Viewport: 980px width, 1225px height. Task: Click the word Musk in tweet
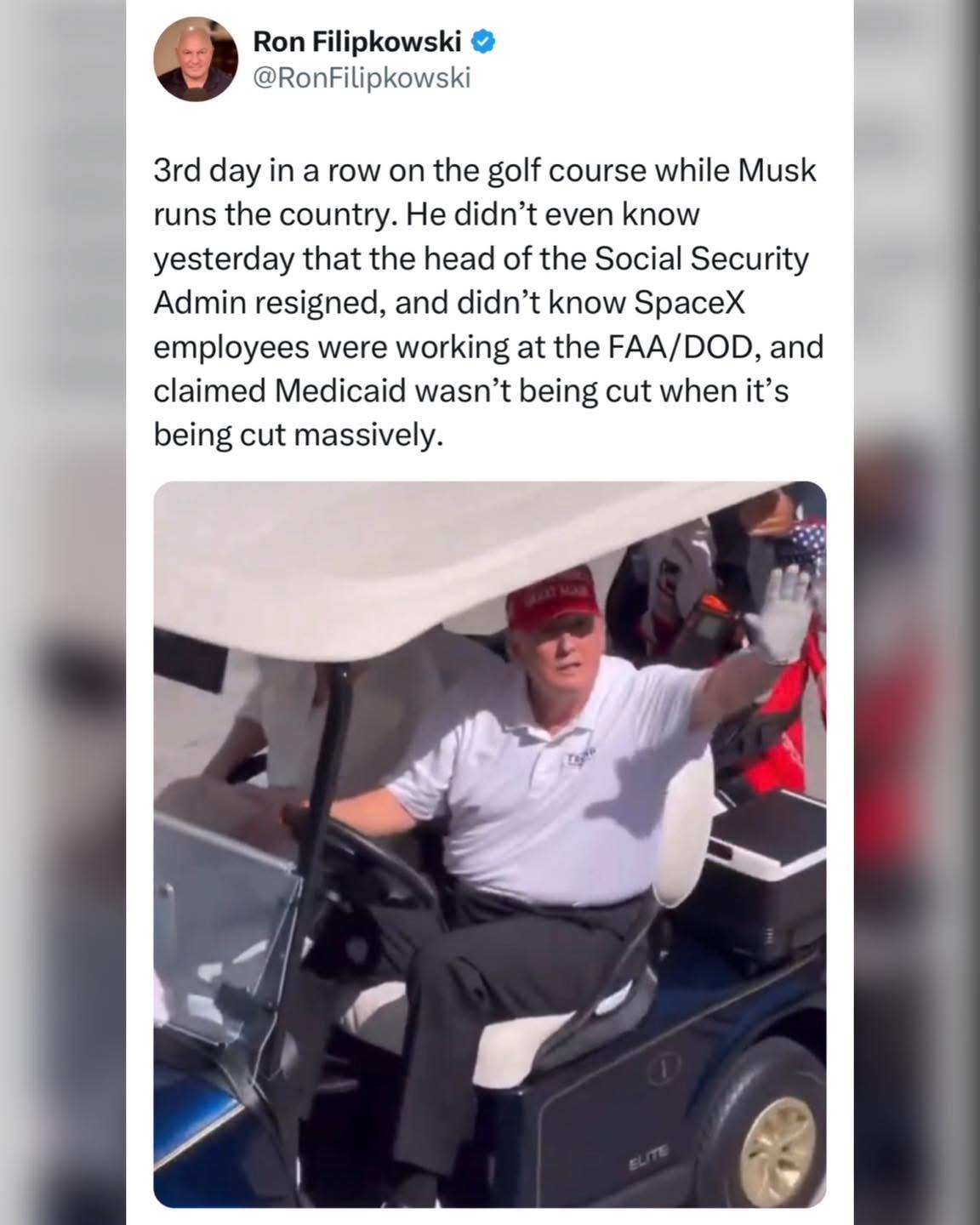777,170
